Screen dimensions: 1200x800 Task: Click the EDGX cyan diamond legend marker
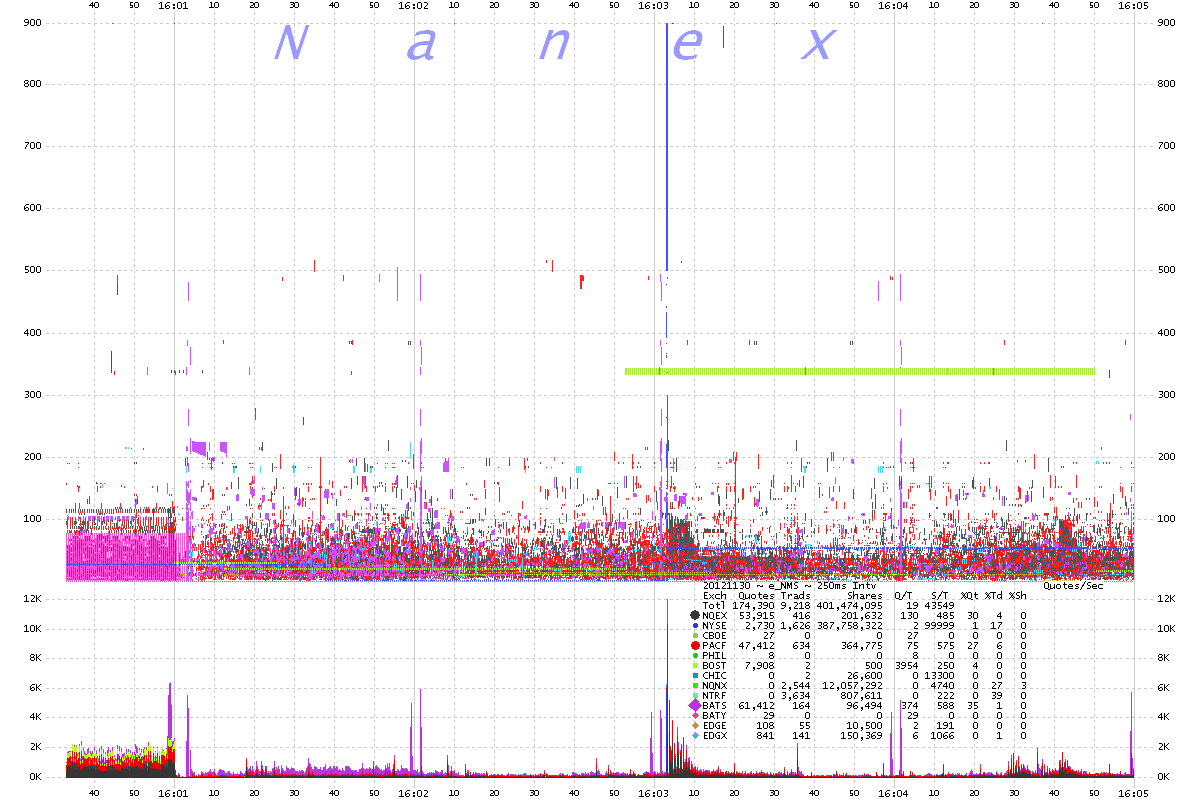pos(695,736)
